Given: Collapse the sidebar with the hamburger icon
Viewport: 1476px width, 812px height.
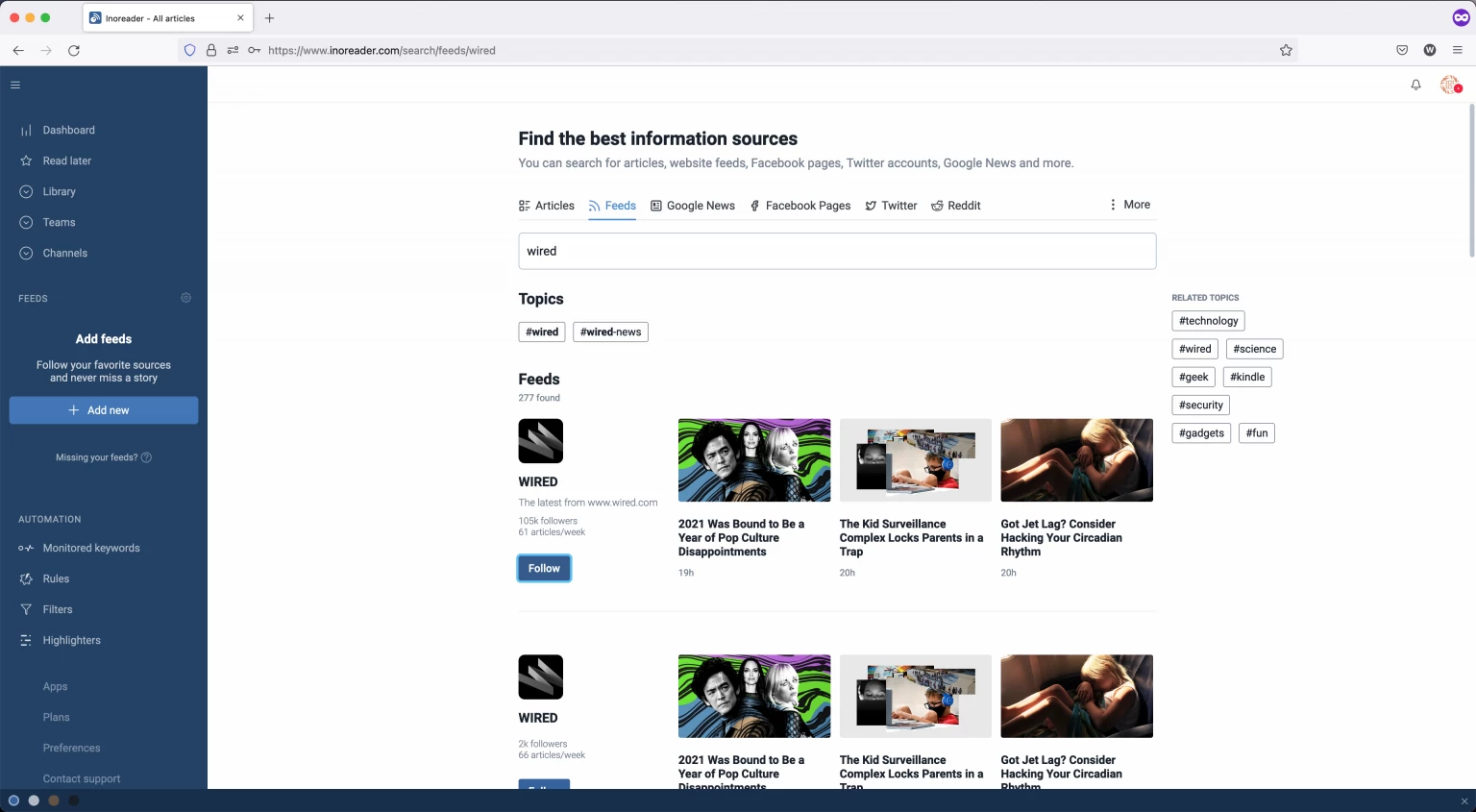Looking at the screenshot, I should [x=15, y=85].
